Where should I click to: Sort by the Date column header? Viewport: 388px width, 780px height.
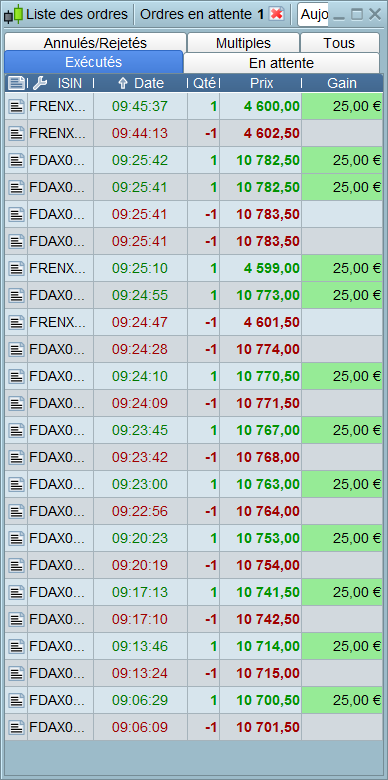[141, 83]
